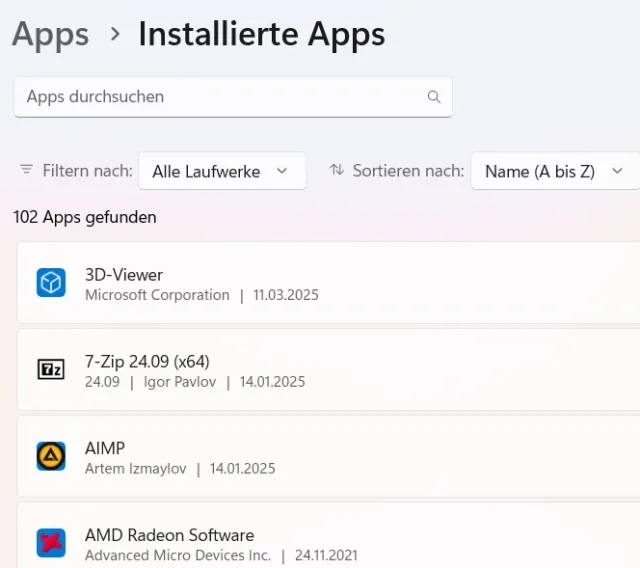Click the AIMP app icon
The image size is (640, 568).
pos(51,456)
